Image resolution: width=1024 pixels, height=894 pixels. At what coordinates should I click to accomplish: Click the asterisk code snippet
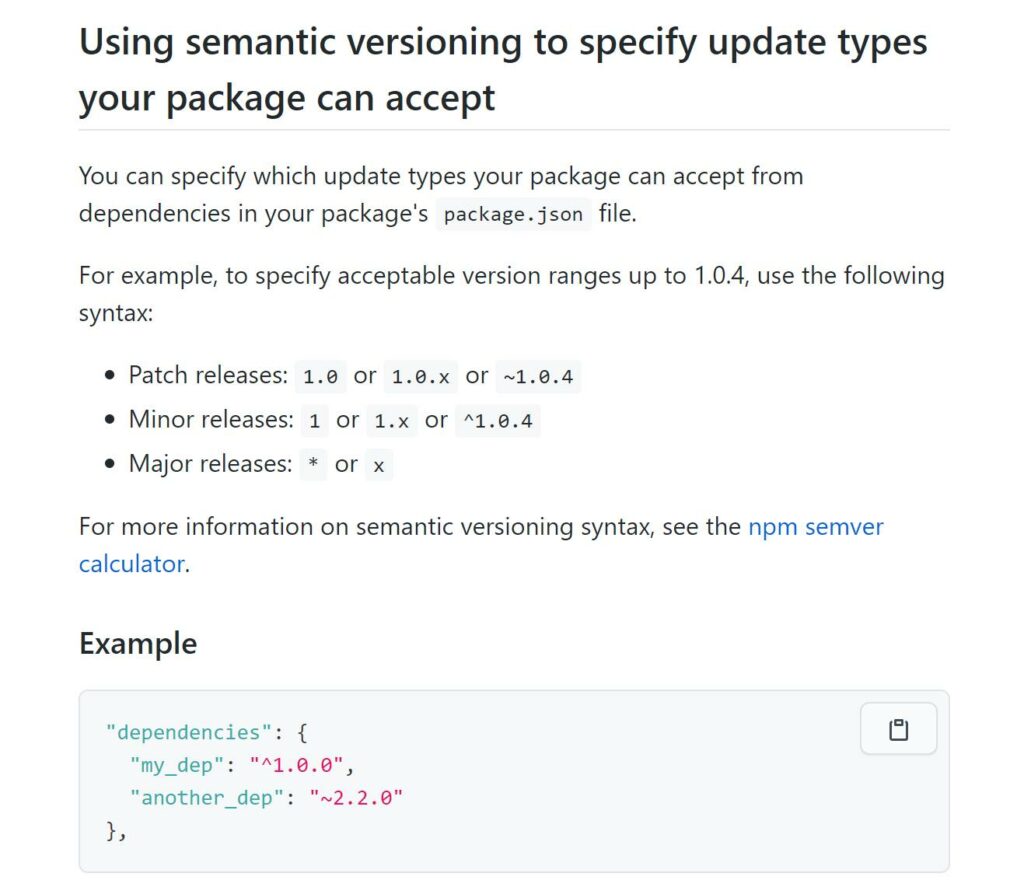click(313, 465)
